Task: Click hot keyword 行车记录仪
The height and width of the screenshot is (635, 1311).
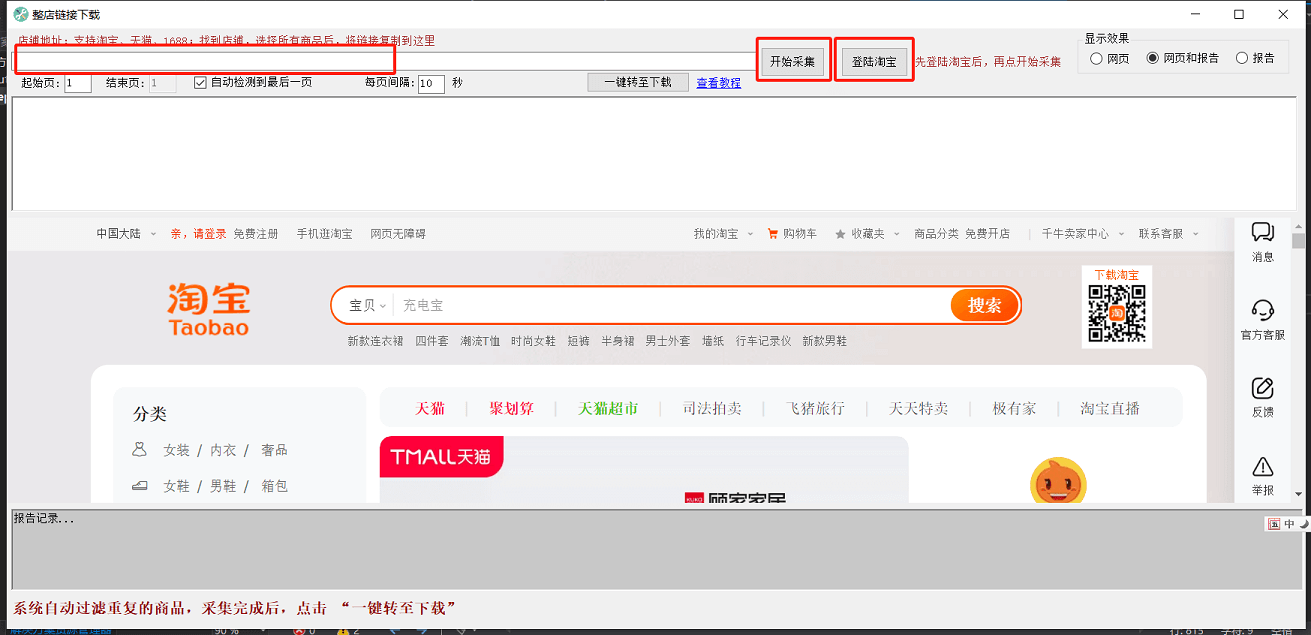Action: tap(763, 341)
